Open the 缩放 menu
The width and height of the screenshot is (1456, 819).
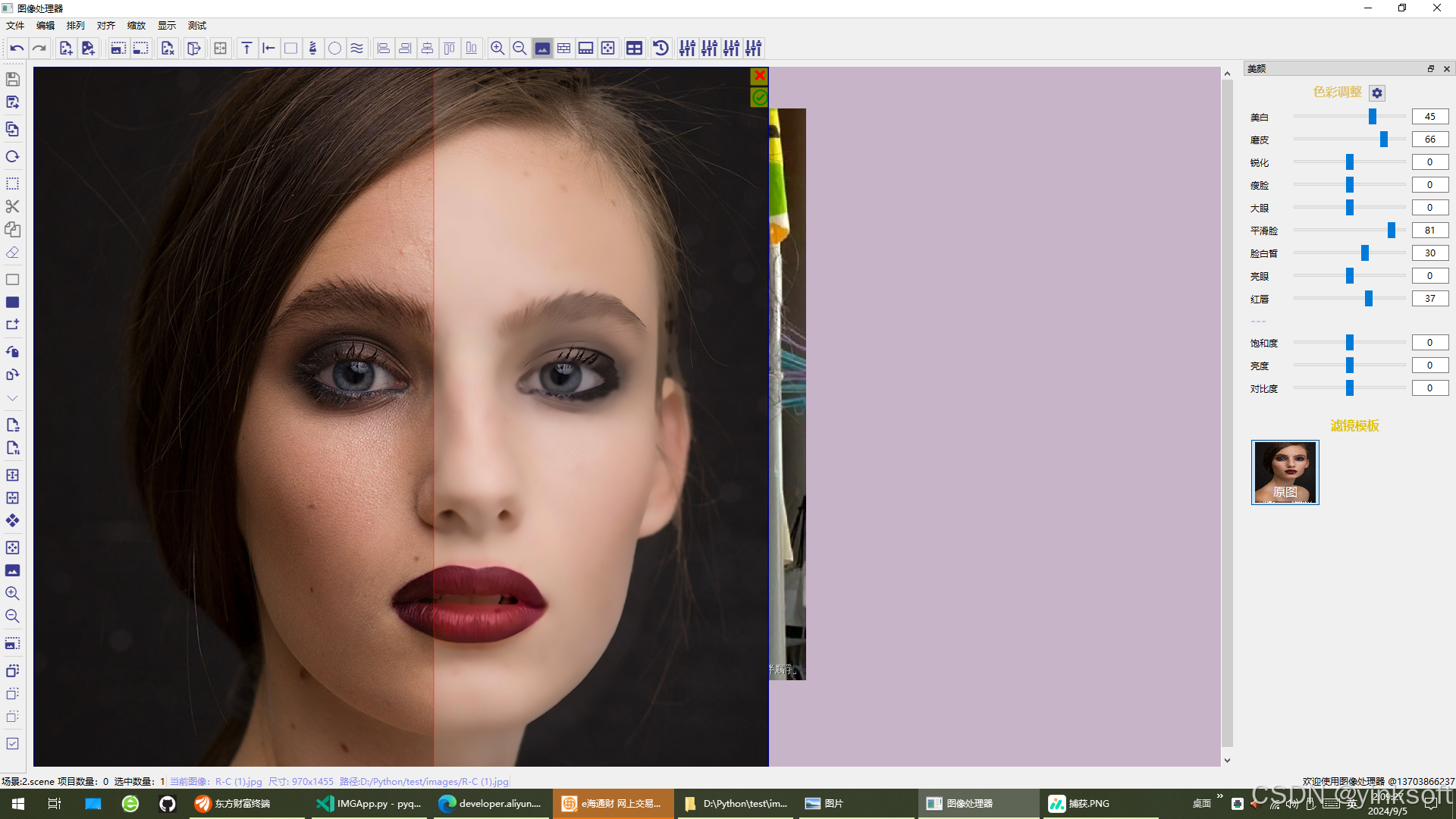(136, 26)
